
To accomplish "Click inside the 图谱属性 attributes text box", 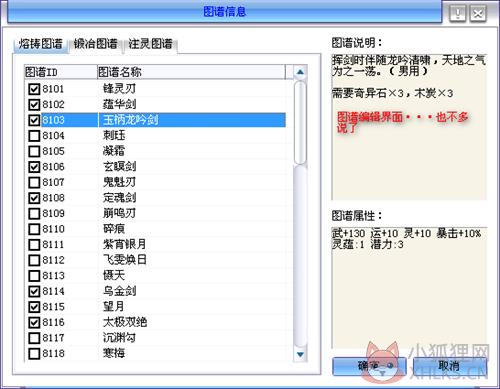I will pos(409,288).
